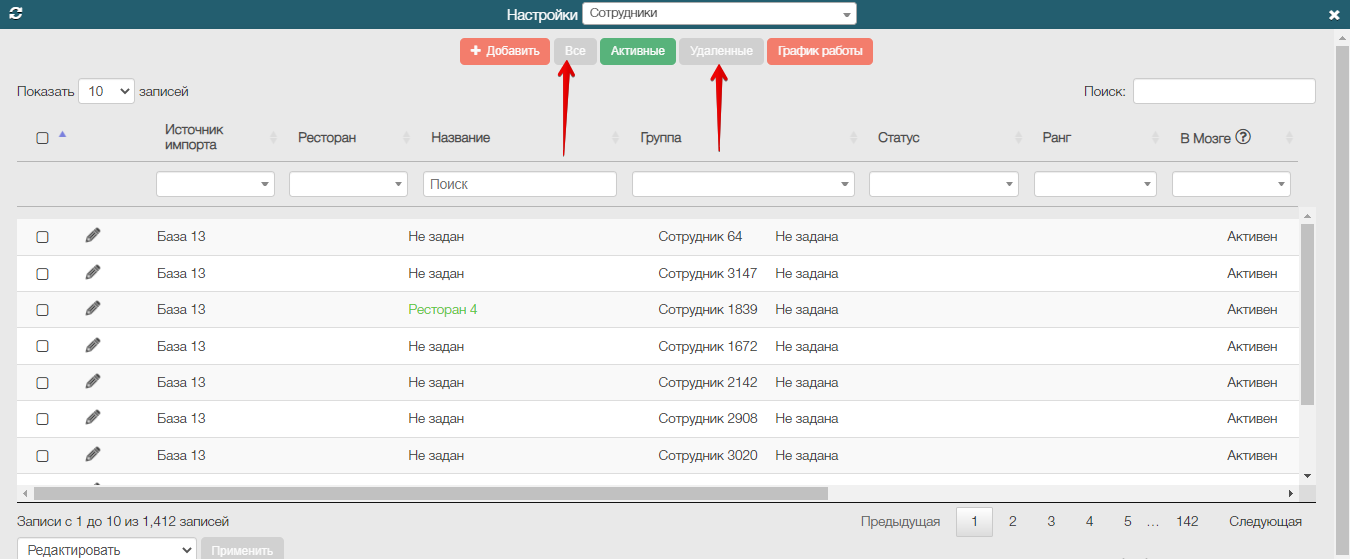Go to Предыдущая page

pyautogui.click(x=900, y=521)
